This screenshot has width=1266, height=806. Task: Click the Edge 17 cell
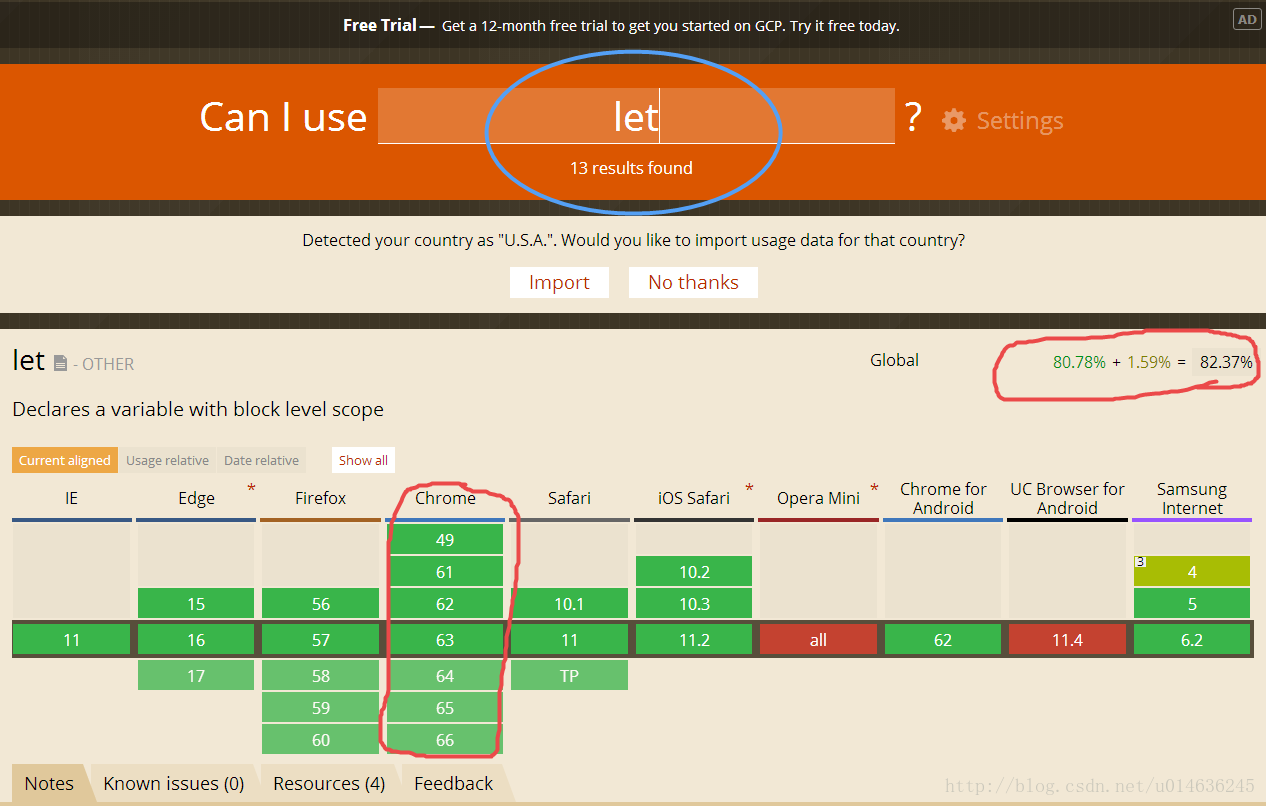196,676
